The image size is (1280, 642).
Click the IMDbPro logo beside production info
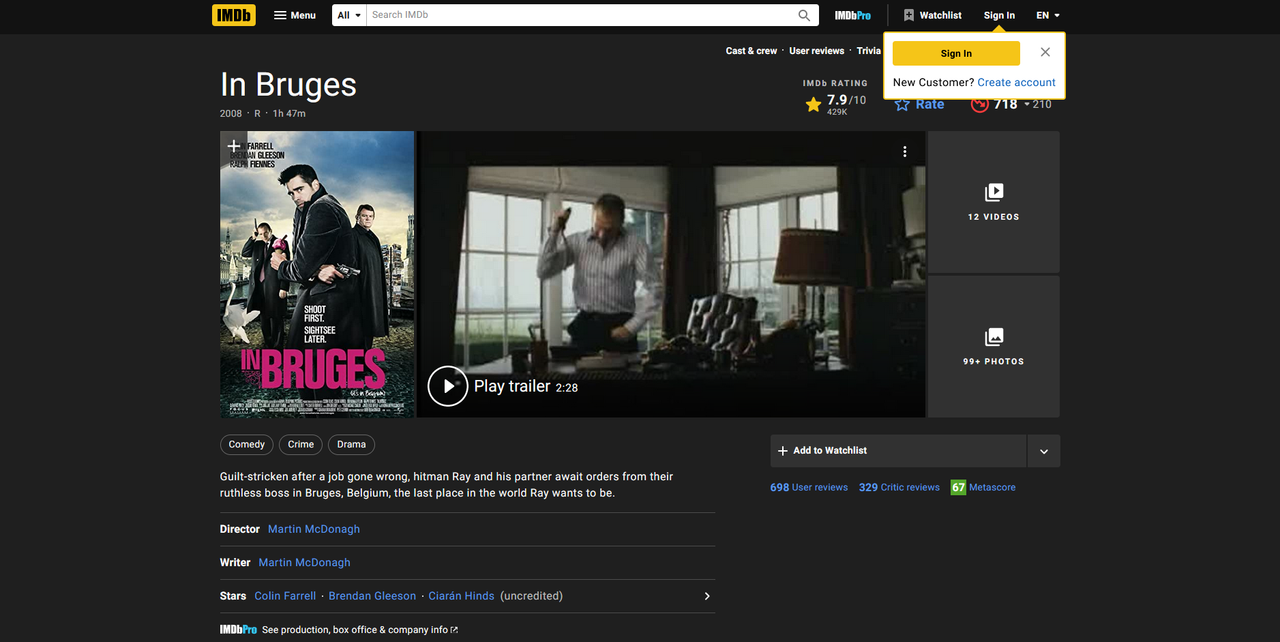(238, 630)
